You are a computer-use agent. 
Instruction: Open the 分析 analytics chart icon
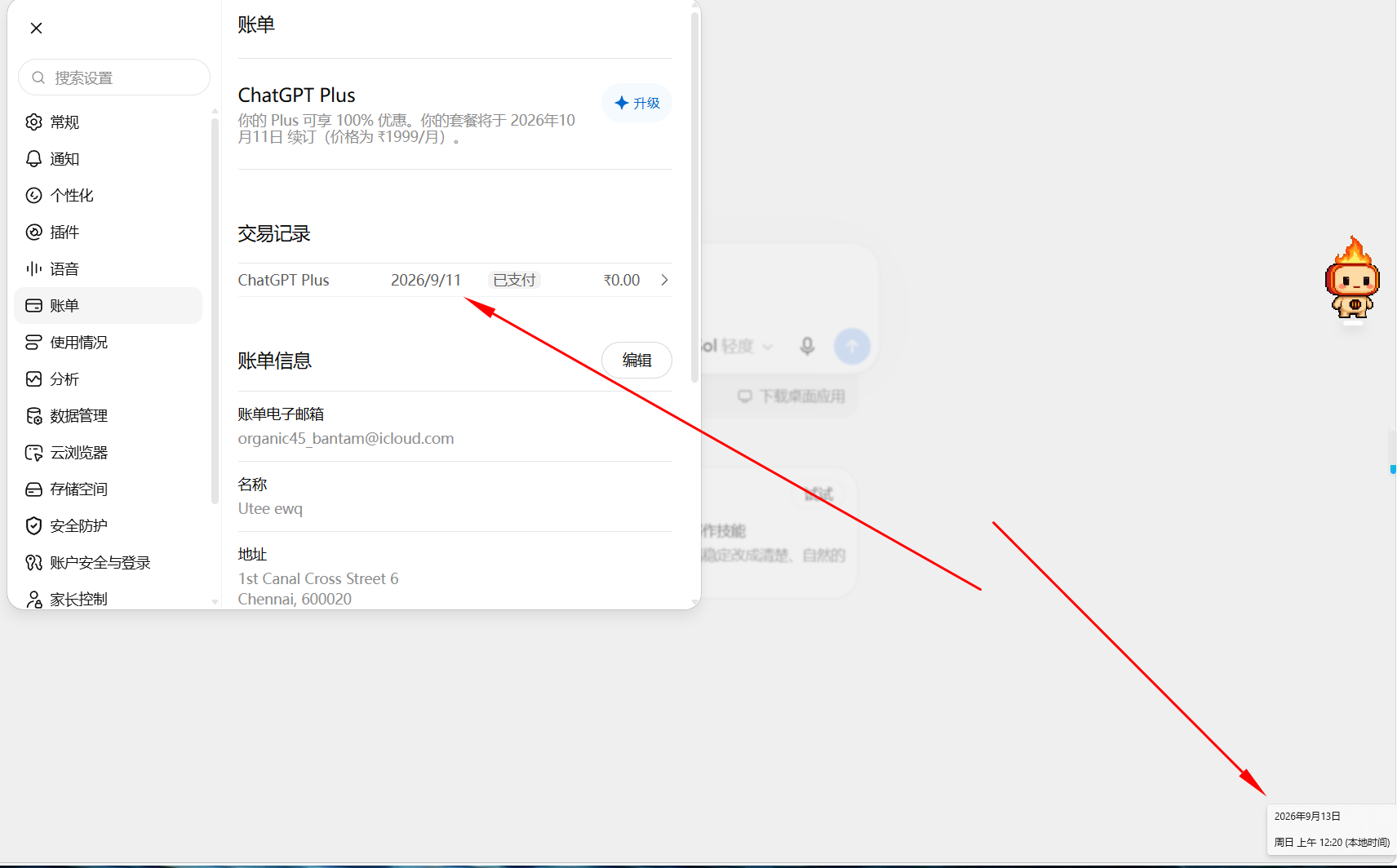(x=33, y=379)
